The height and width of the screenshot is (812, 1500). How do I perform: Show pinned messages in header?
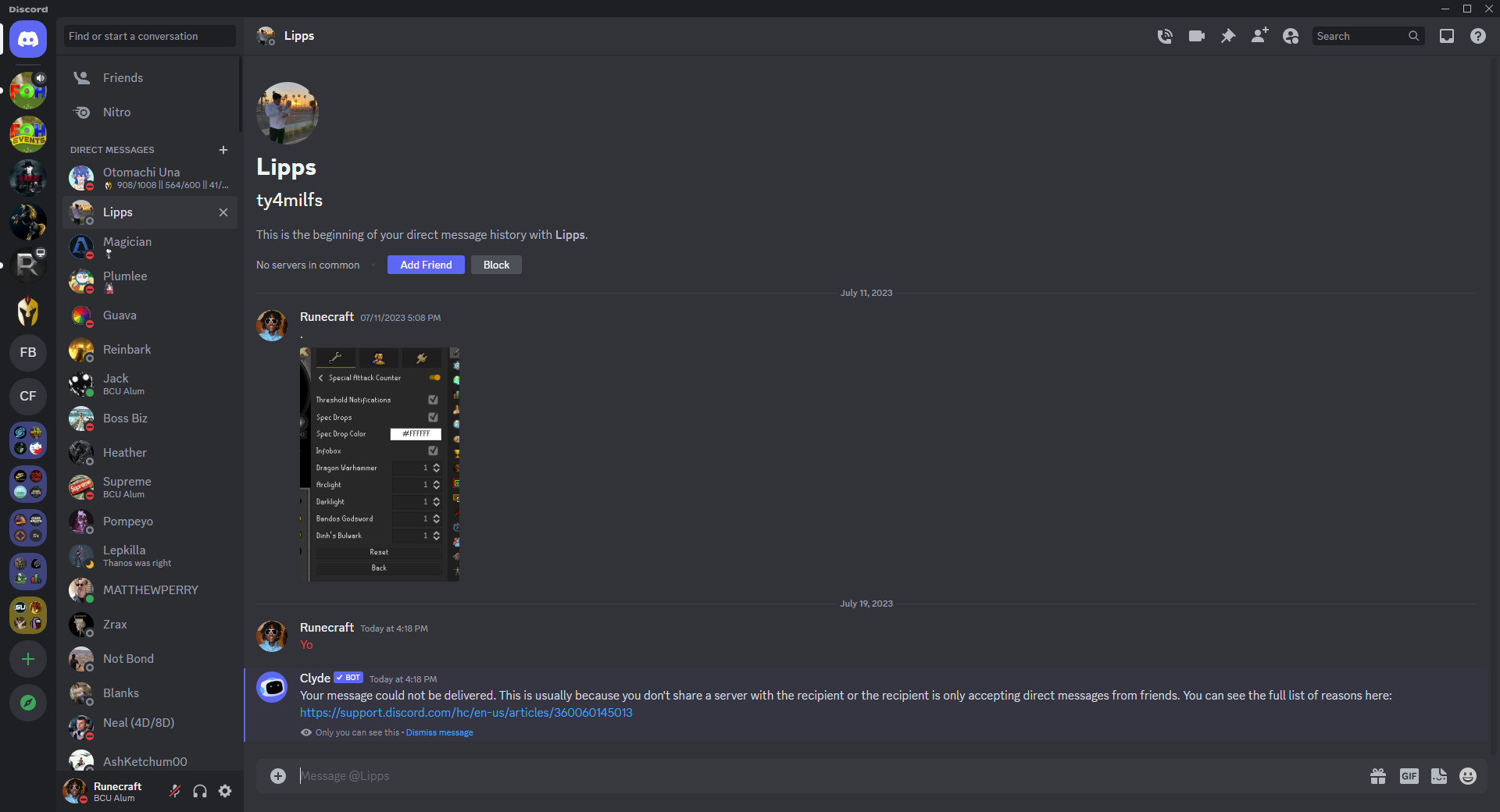tap(1228, 36)
